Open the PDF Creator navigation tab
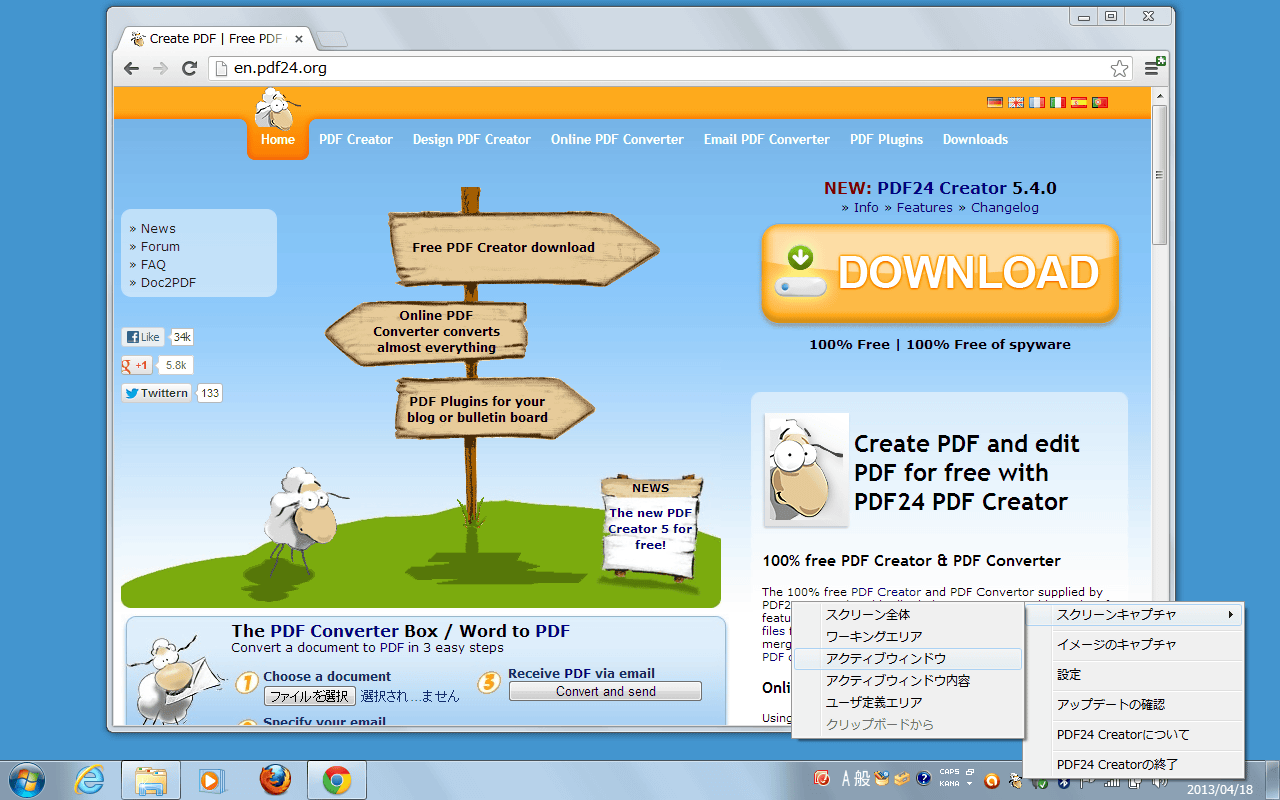 356,139
